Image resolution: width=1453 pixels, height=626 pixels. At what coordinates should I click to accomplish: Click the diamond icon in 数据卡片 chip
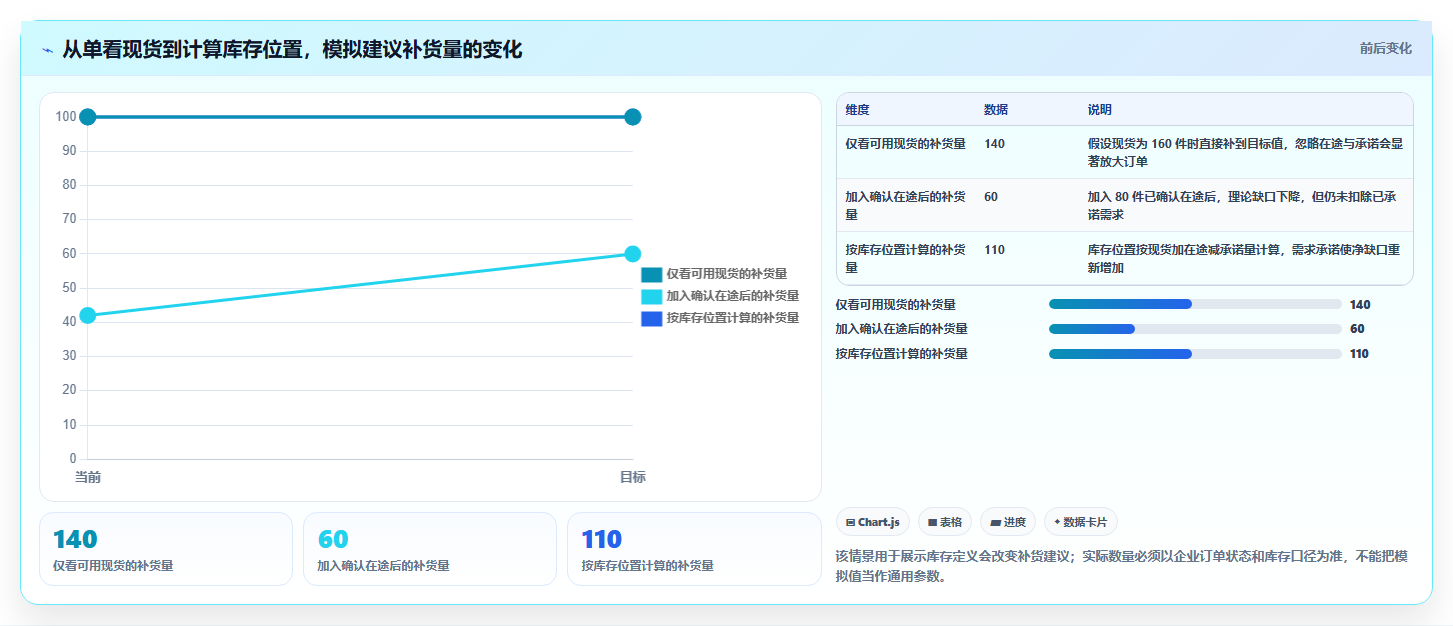1057,522
